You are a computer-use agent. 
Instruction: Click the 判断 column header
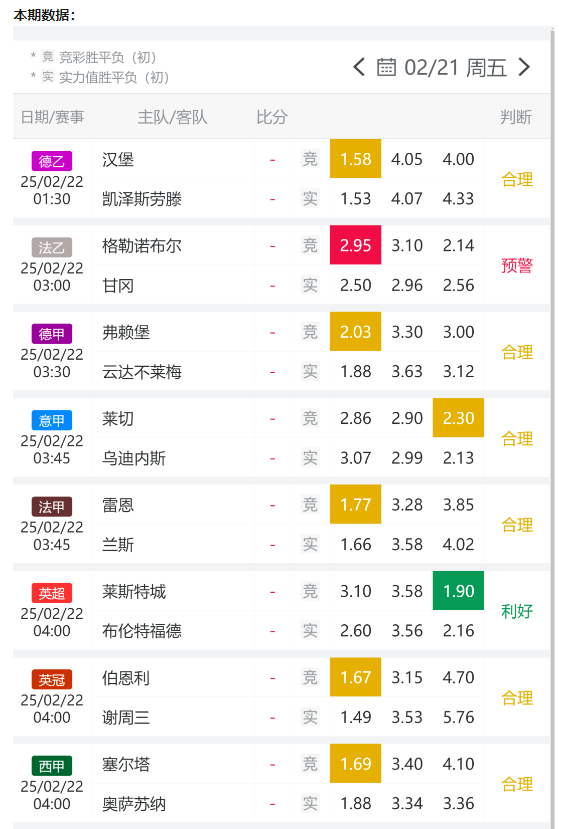(x=516, y=117)
